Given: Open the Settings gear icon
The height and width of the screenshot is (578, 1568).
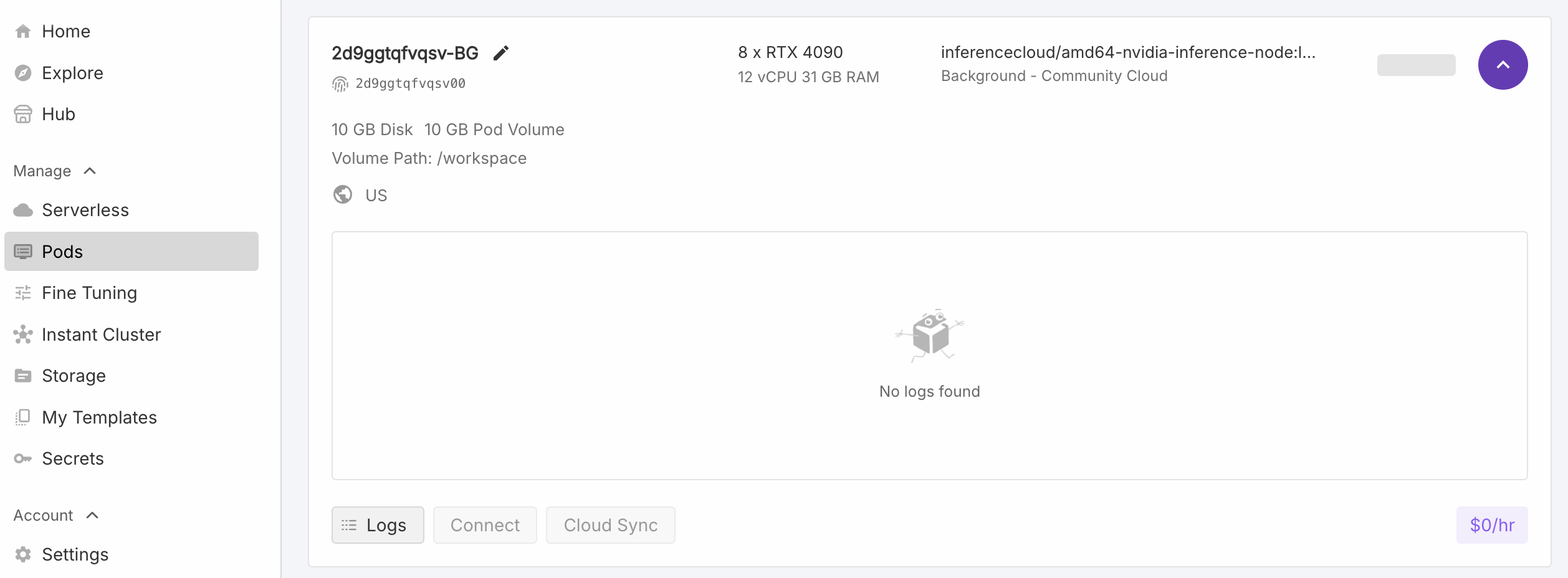Looking at the screenshot, I should (23, 554).
